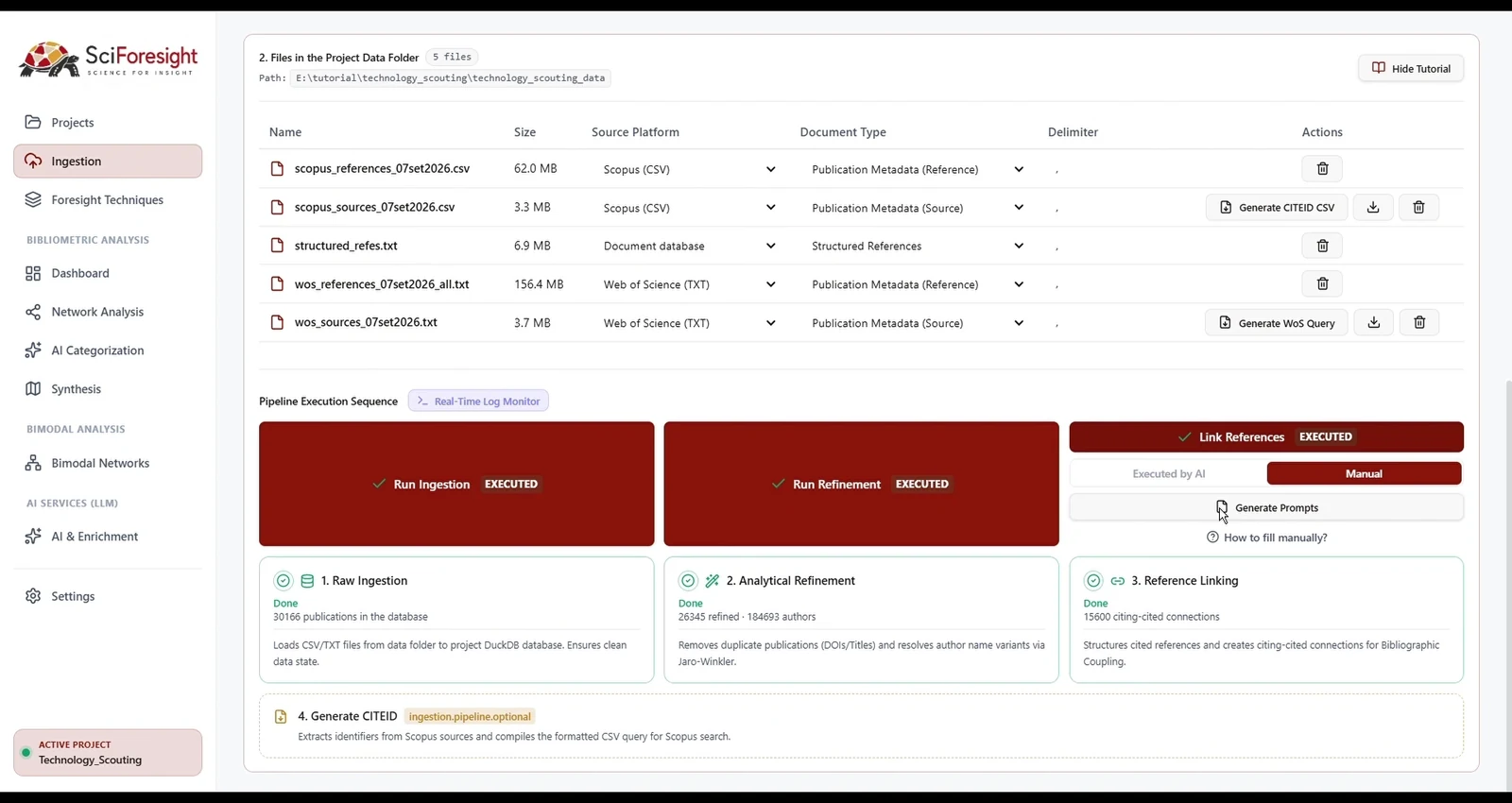Click file icon of scopus_references_07set2026.csv
The image size is (1512, 803).
277,169
